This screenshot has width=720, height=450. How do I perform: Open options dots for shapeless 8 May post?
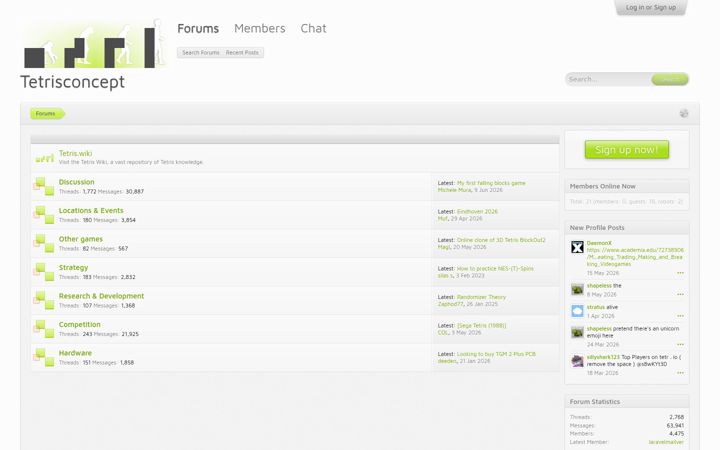pyautogui.click(x=680, y=294)
